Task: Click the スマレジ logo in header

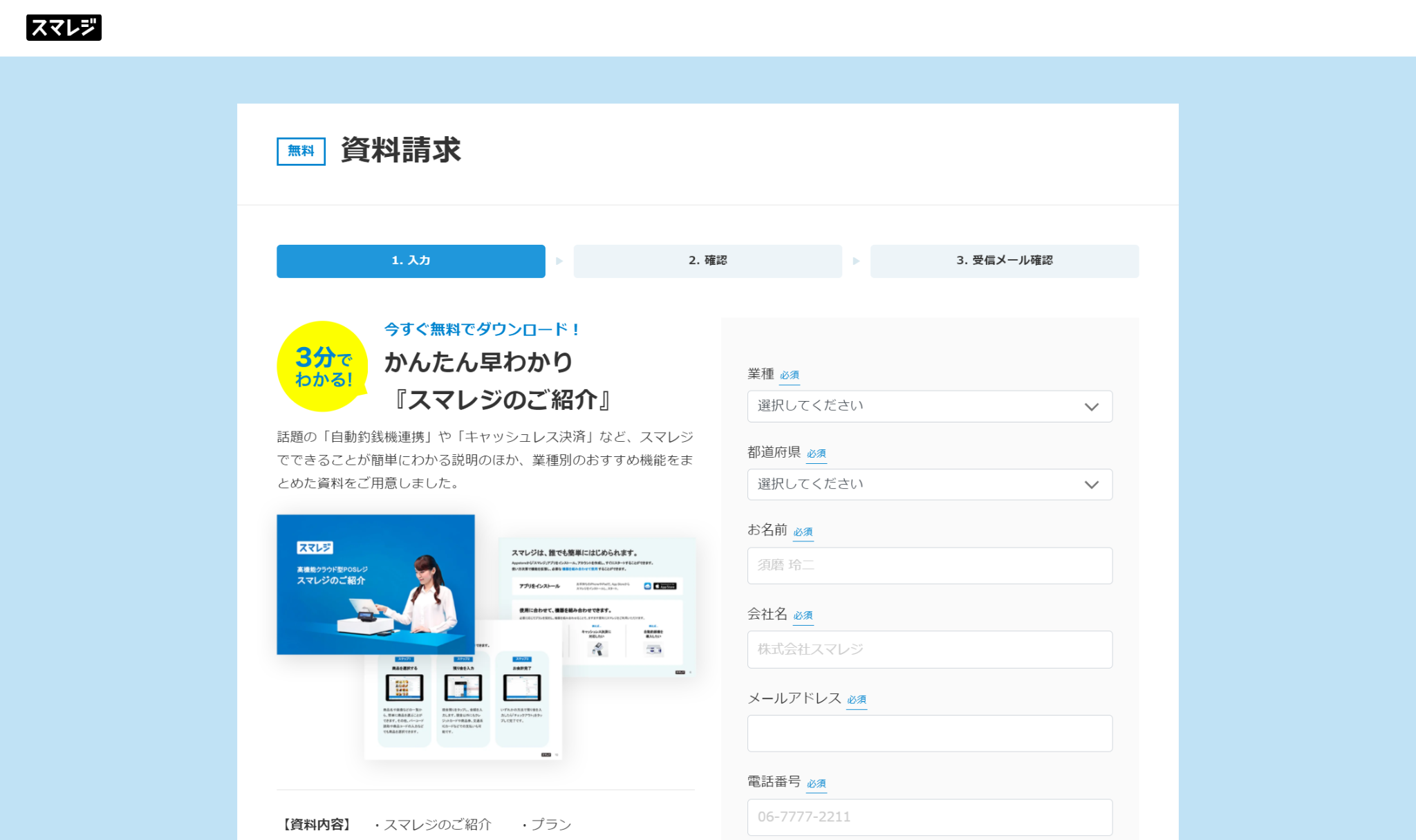Action: pos(64,28)
